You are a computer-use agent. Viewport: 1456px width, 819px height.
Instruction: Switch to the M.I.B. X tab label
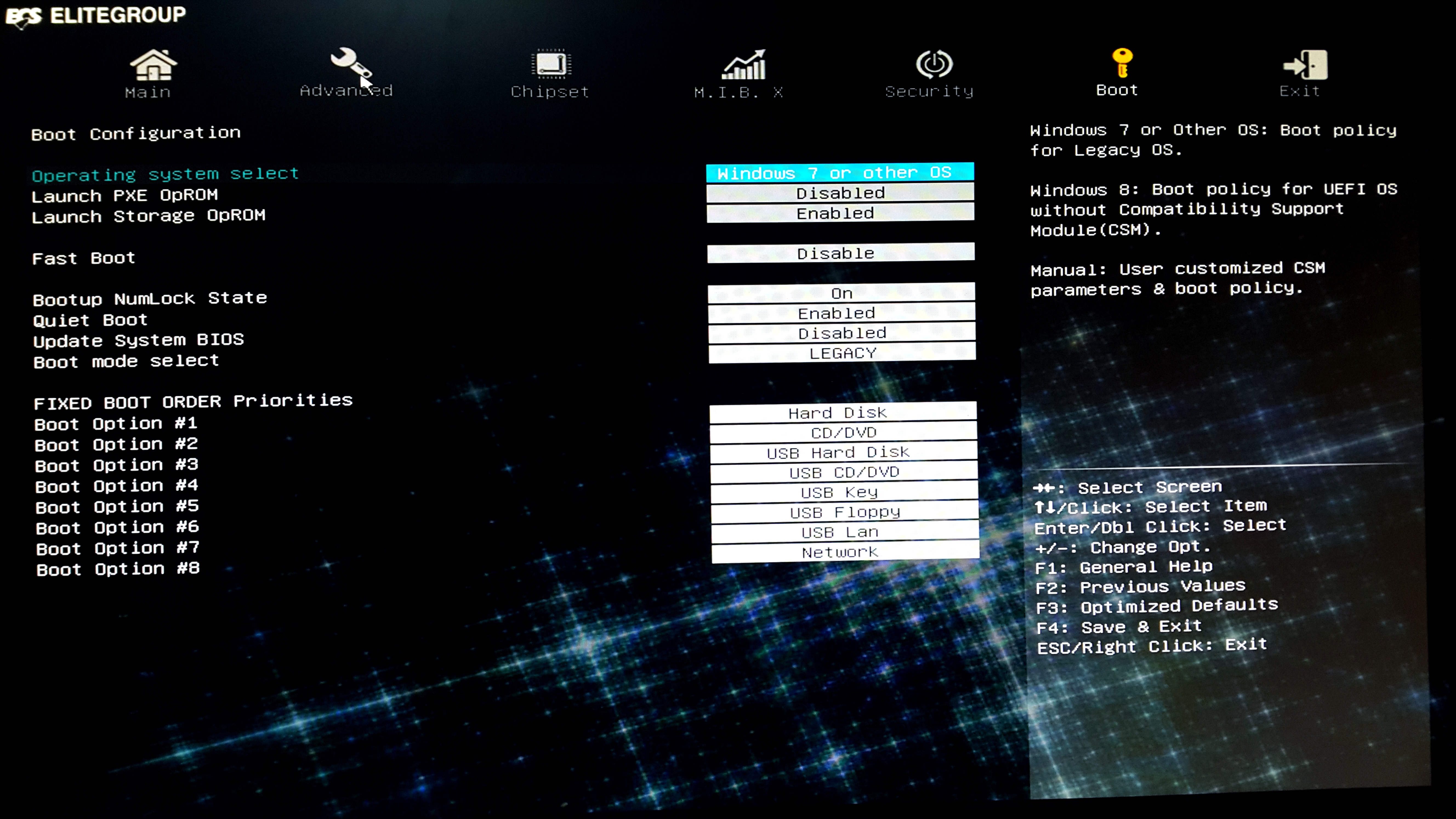click(738, 92)
